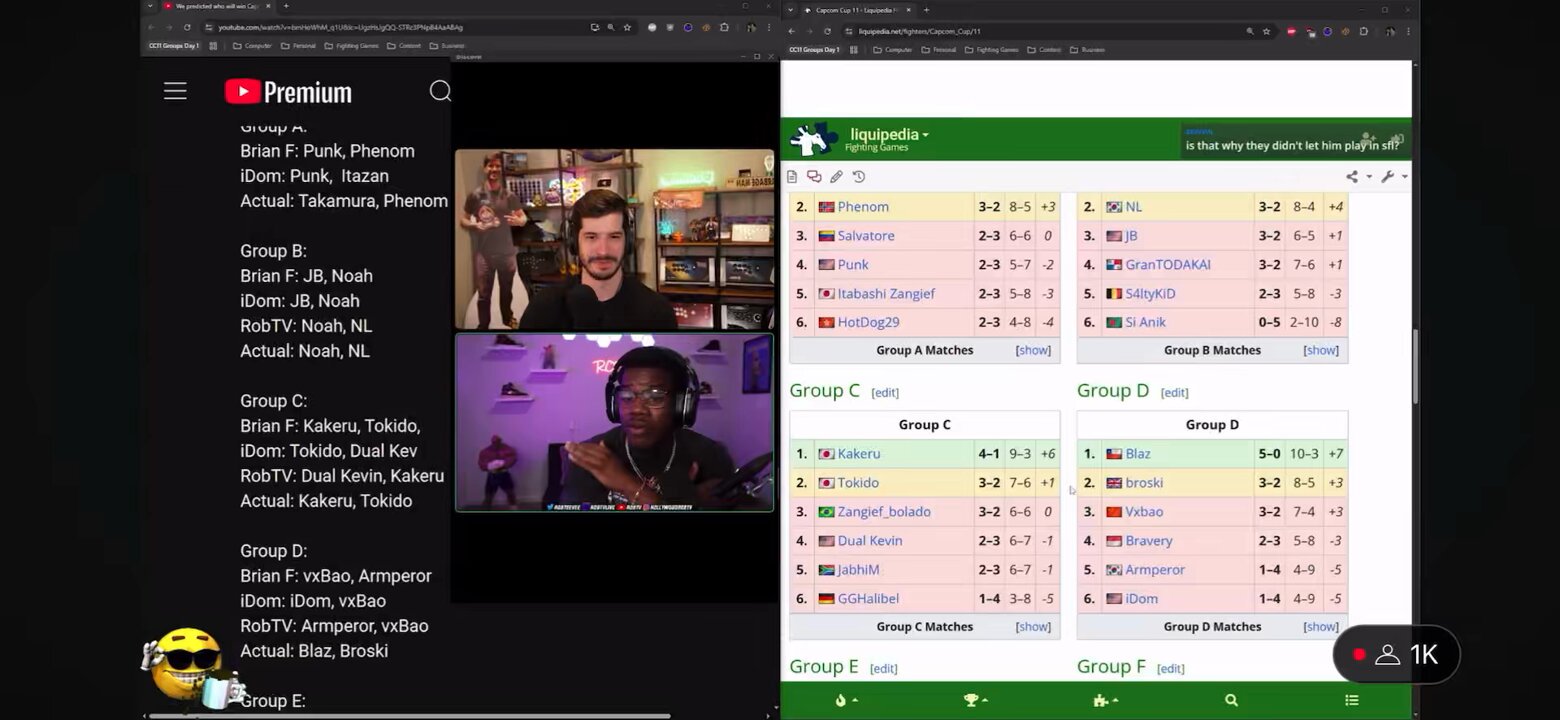
Task: Go back in Liquipedia browser window
Action: pos(791,31)
